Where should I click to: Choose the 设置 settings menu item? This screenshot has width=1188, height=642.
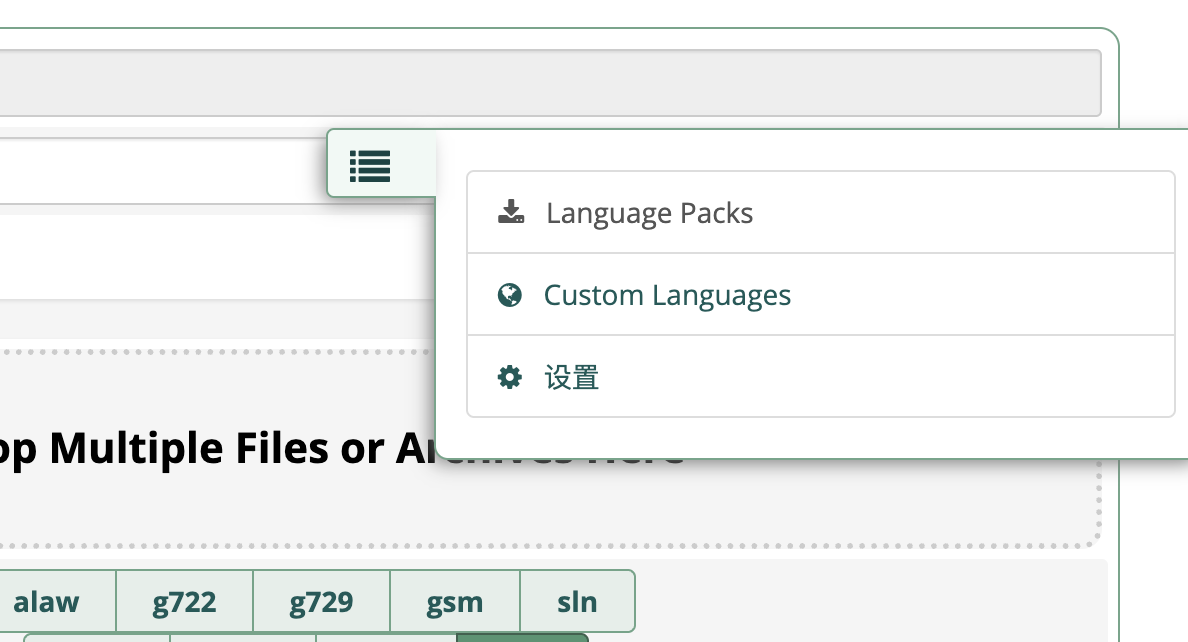[821, 377]
